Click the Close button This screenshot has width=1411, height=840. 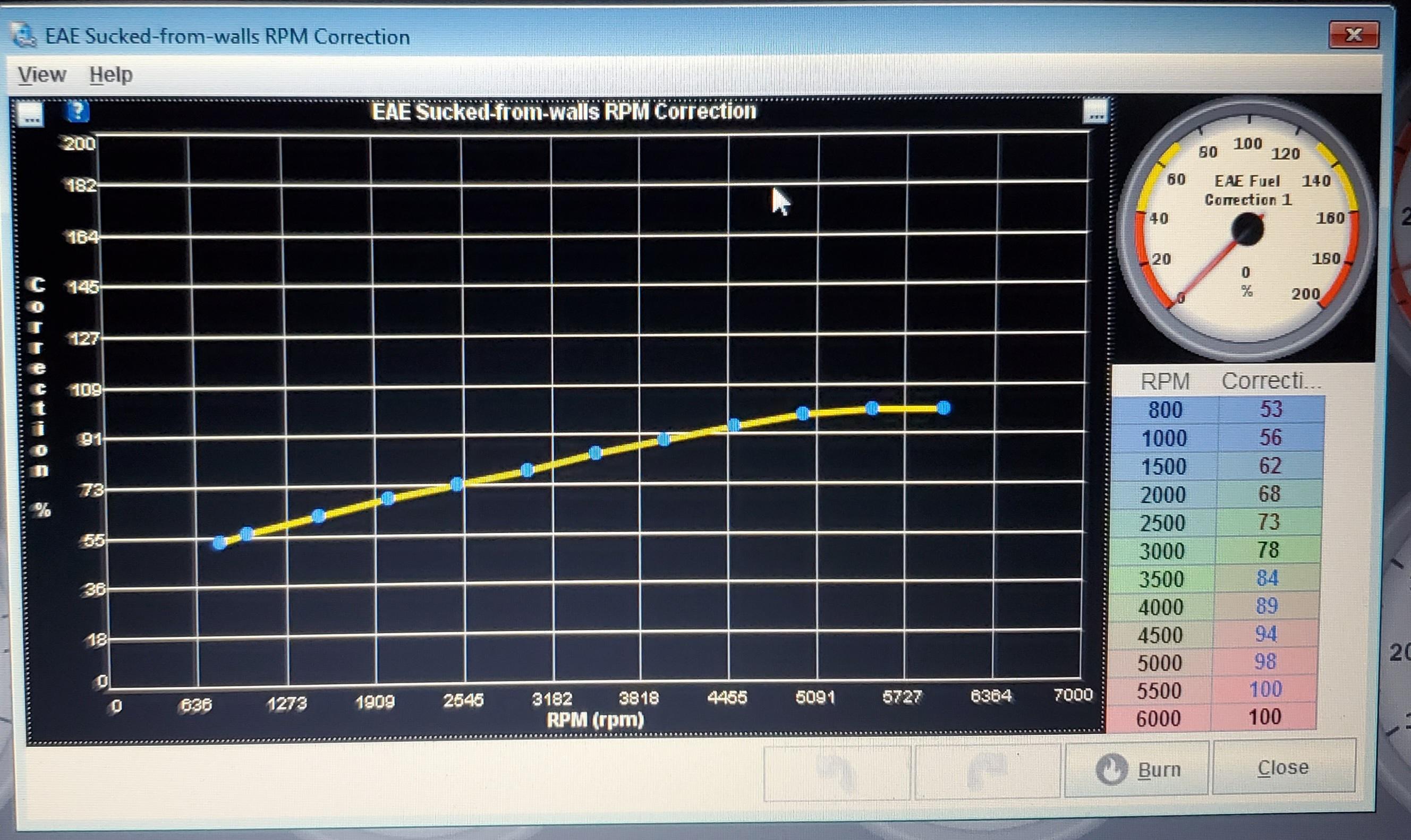[1283, 768]
